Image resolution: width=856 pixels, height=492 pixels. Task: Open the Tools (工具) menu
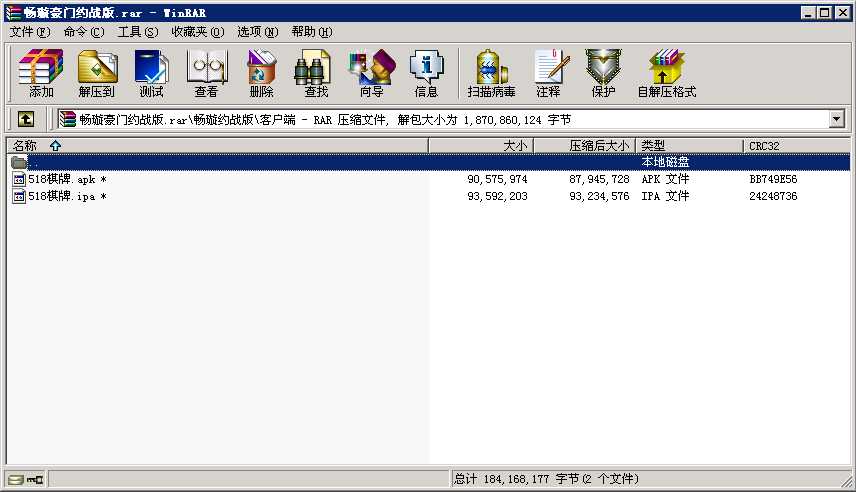pyautogui.click(x=138, y=32)
